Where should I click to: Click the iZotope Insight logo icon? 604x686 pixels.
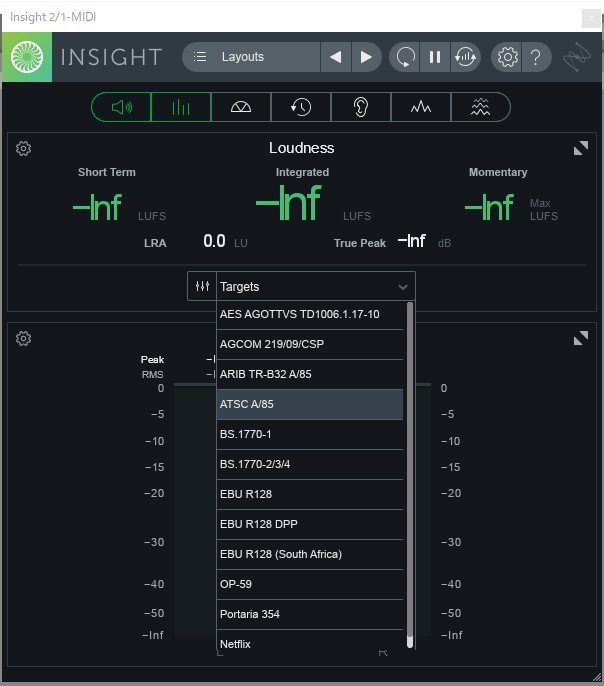27,57
